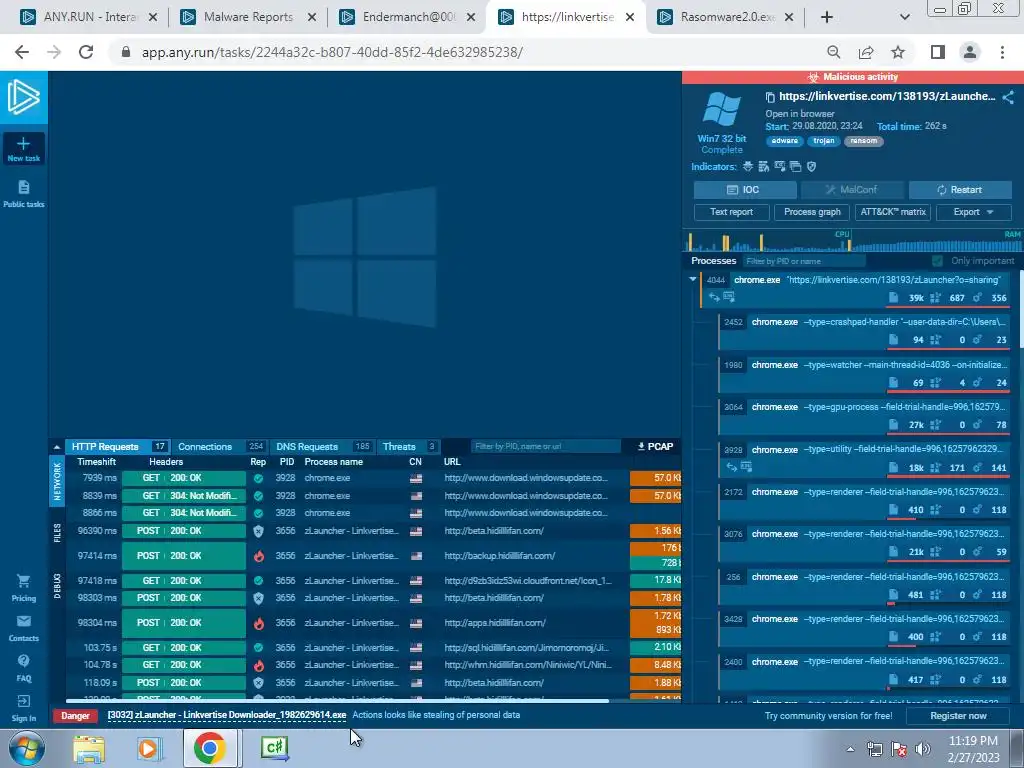Open Windows Start menu

click(26, 748)
